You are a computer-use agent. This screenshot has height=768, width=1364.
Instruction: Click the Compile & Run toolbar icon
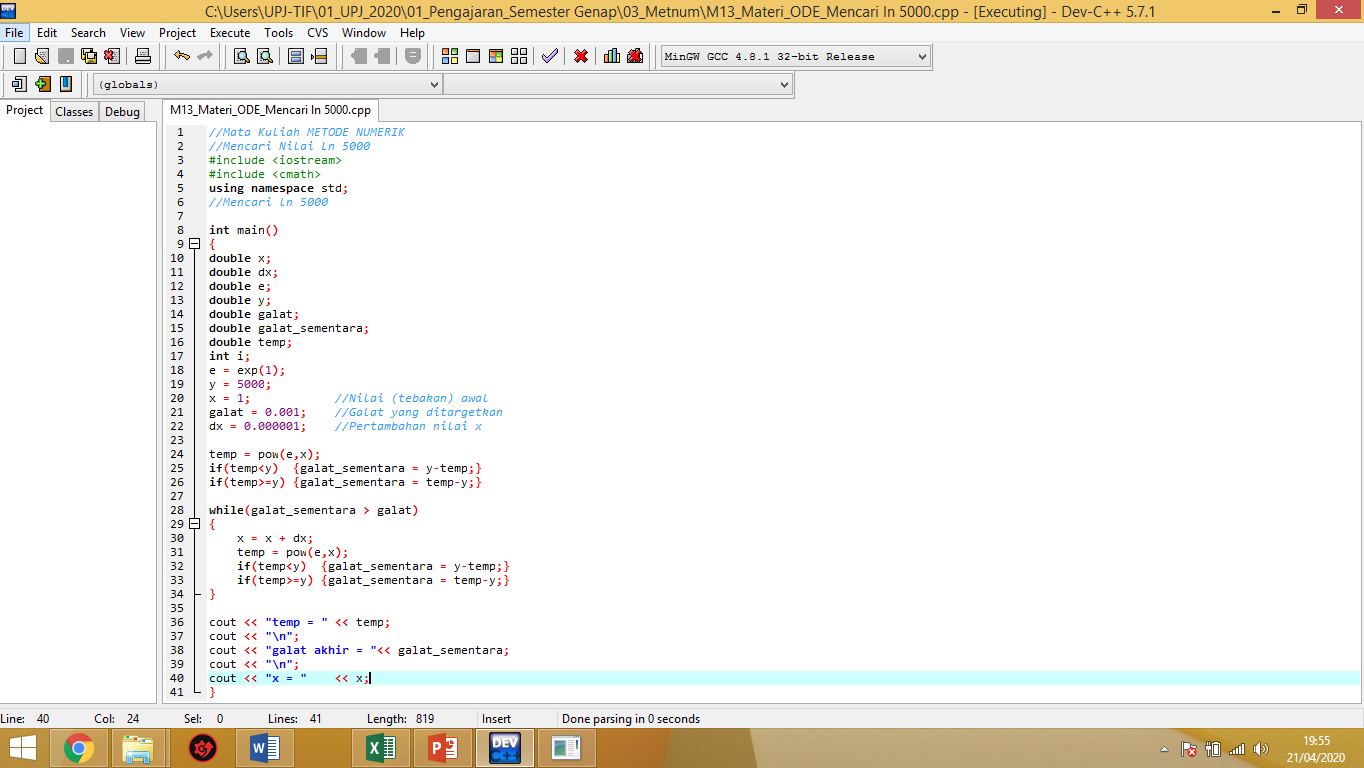tap(495, 56)
